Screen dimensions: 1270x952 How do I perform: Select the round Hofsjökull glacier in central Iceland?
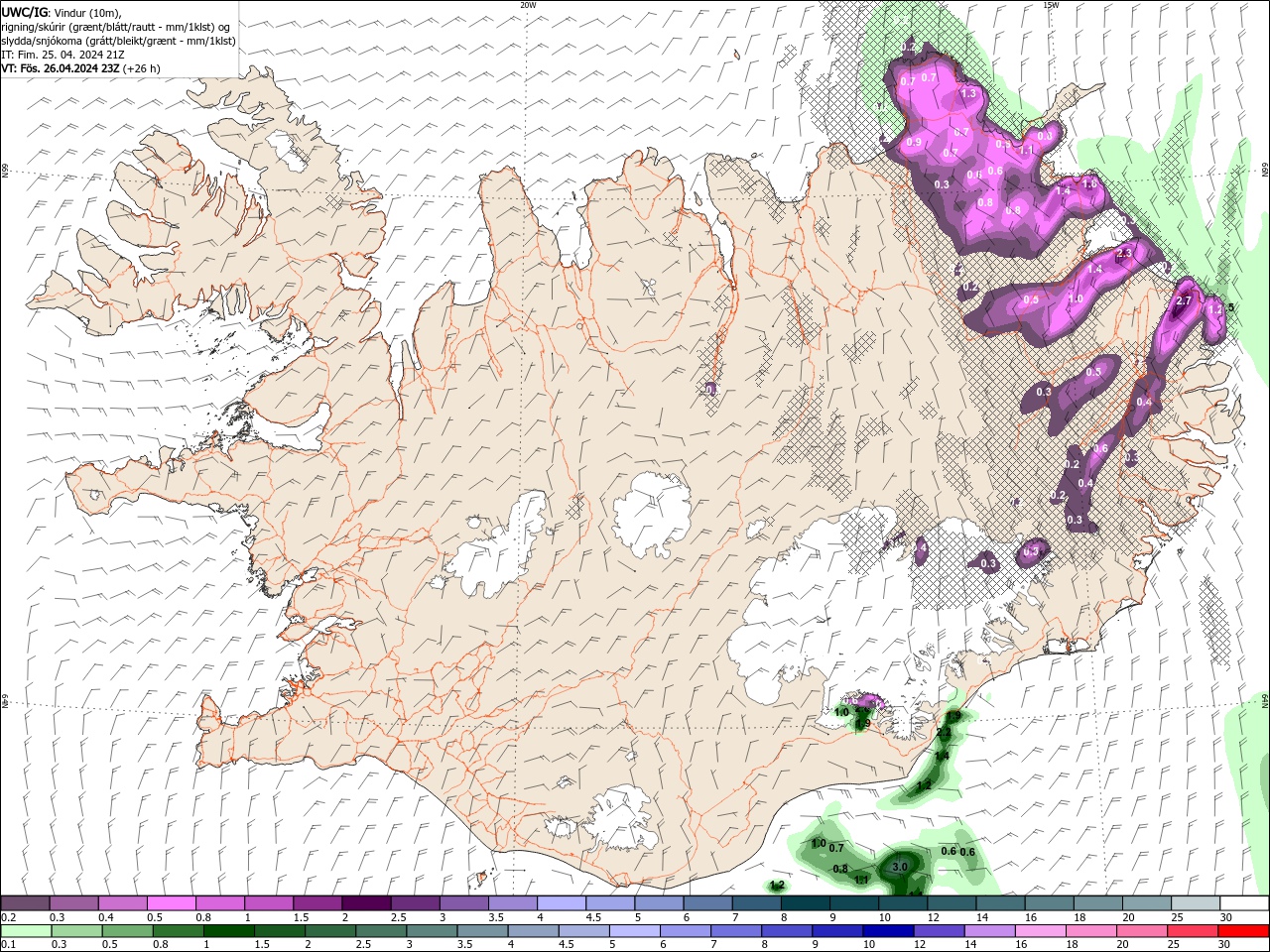652,514
